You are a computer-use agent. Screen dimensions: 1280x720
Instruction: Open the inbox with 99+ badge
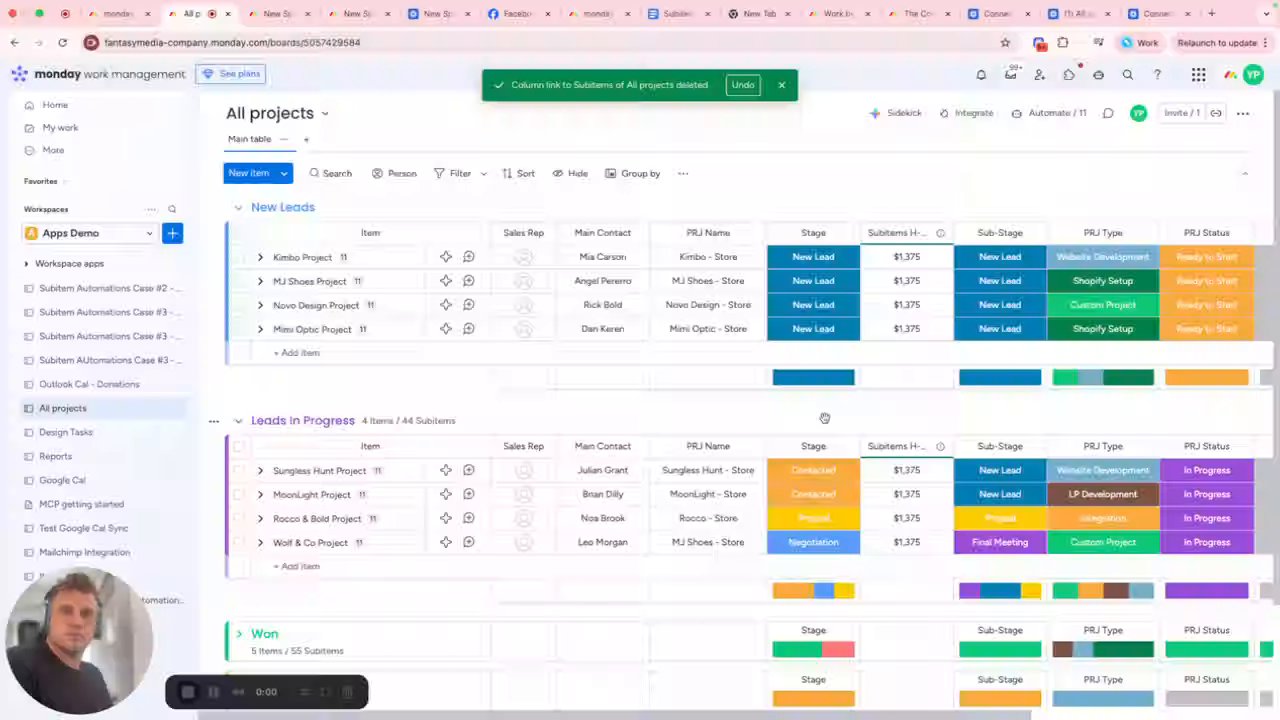[x=1011, y=75]
